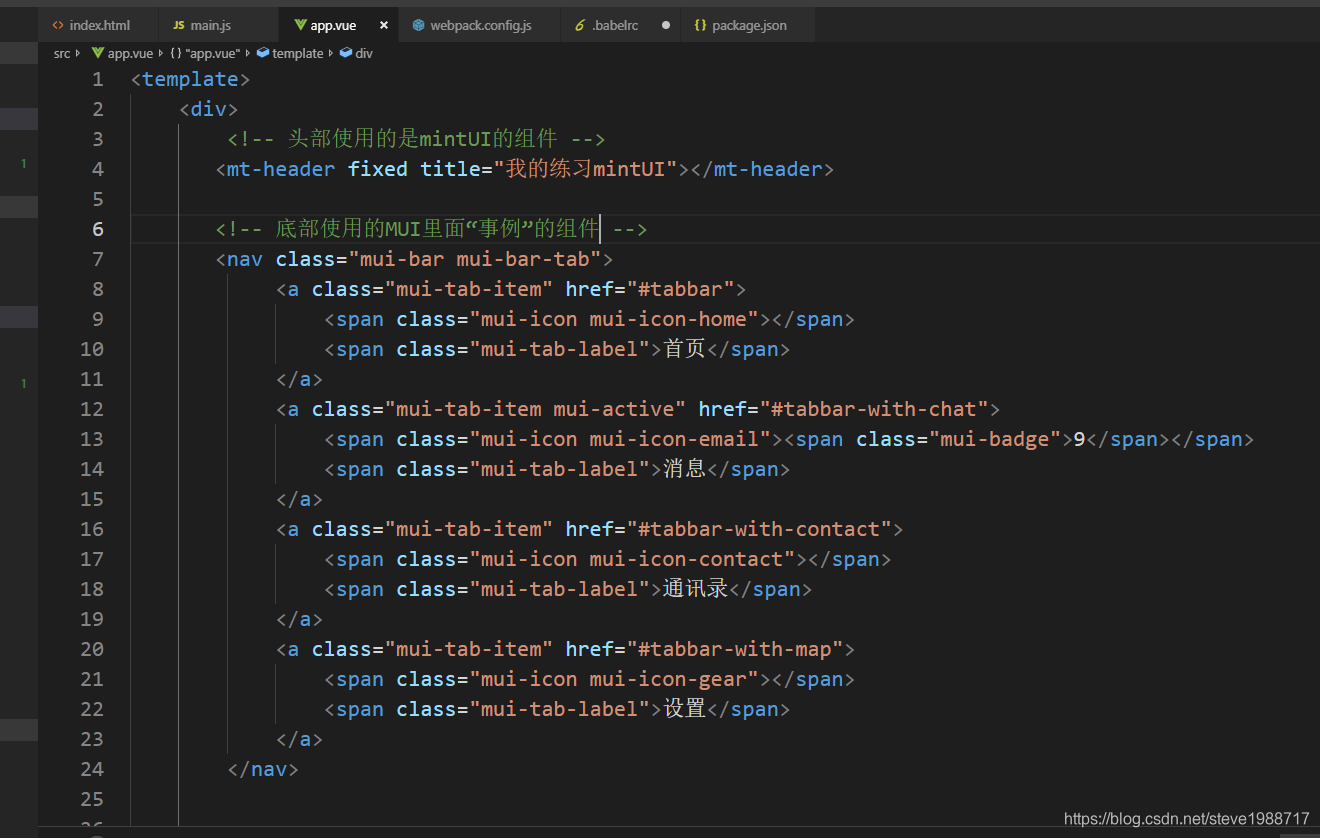This screenshot has height=838, width=1320.
Task: Click the JS icon on main.js tab
Action: [x=179, y=25]
